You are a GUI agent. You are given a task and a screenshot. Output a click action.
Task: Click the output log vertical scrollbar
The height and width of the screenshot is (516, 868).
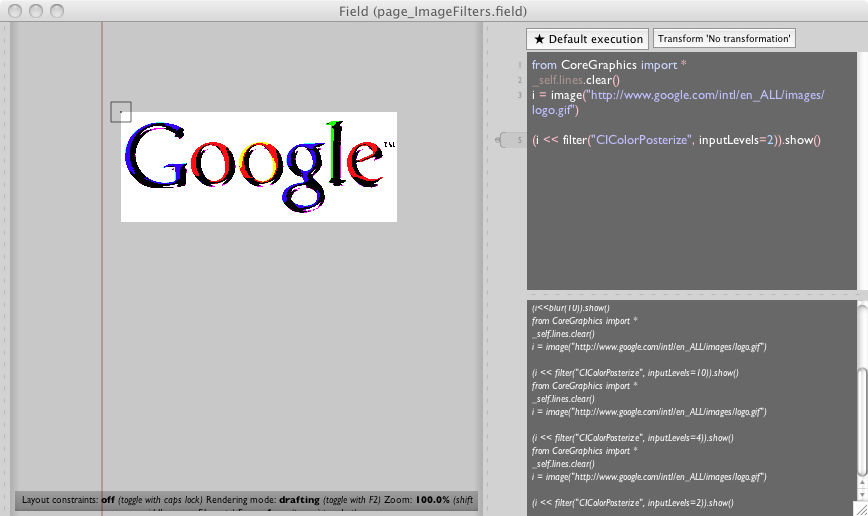[x=862, y=400]
